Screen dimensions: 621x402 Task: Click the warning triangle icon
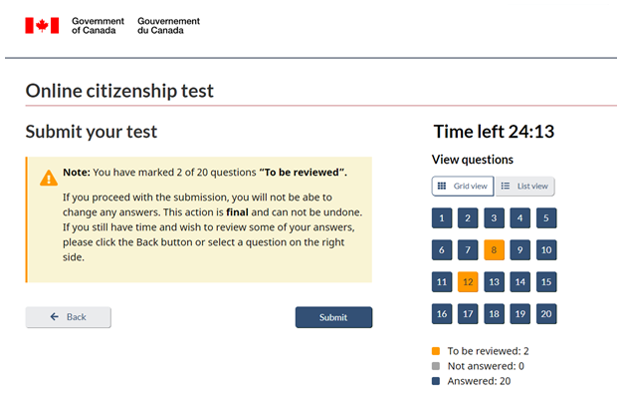pyautogui.click(x=48, y=178)
